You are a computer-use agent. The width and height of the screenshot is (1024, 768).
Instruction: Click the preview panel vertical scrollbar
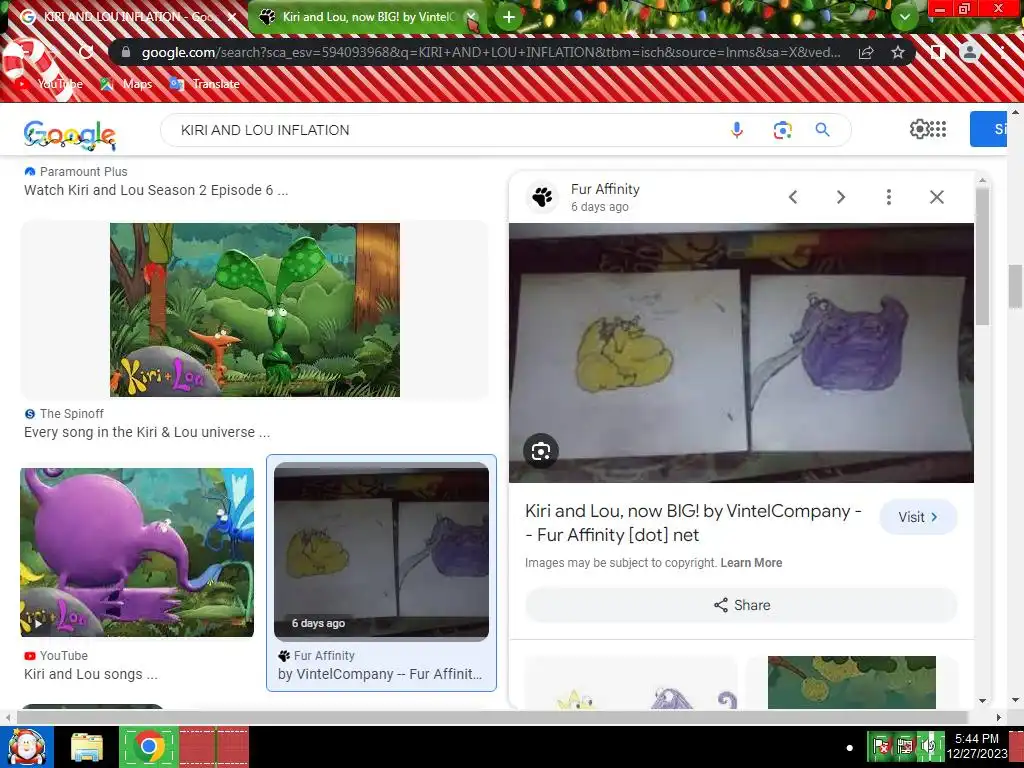982,255
